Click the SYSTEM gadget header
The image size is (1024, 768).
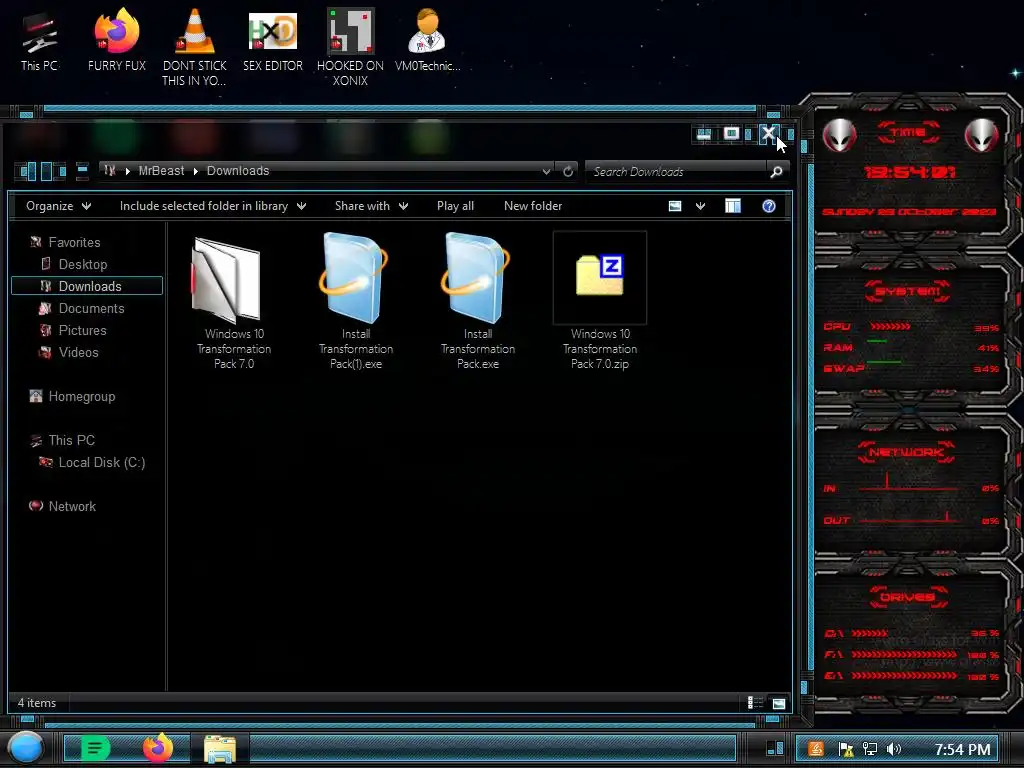click(908, 291)
